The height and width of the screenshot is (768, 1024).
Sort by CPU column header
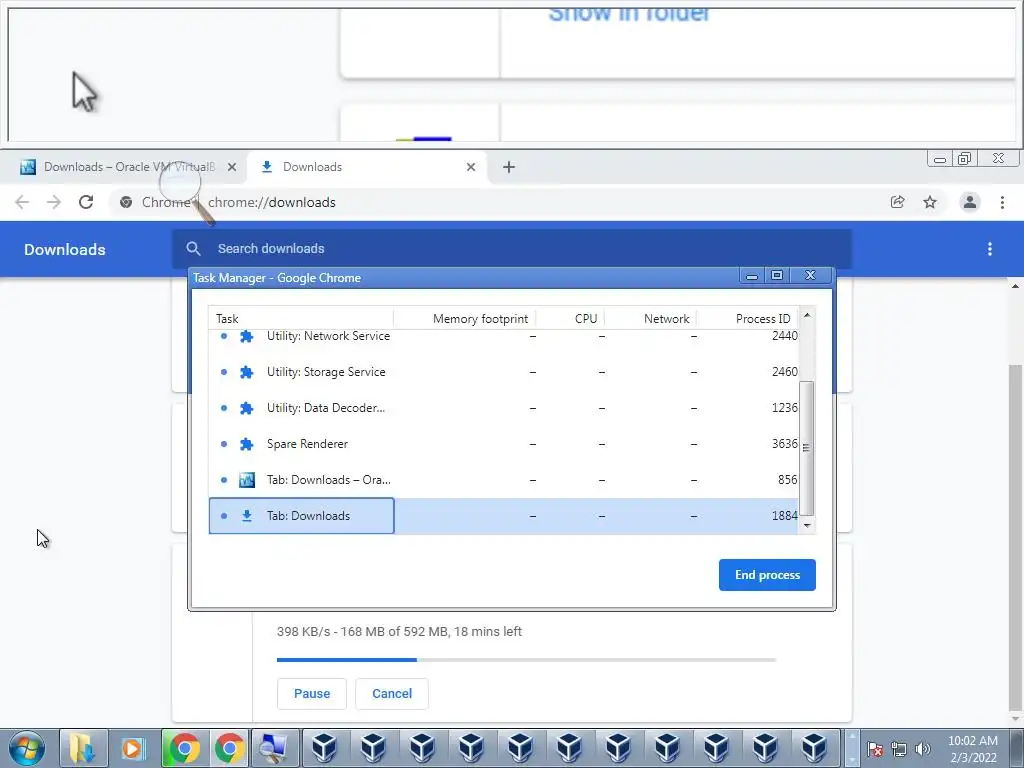570,319
